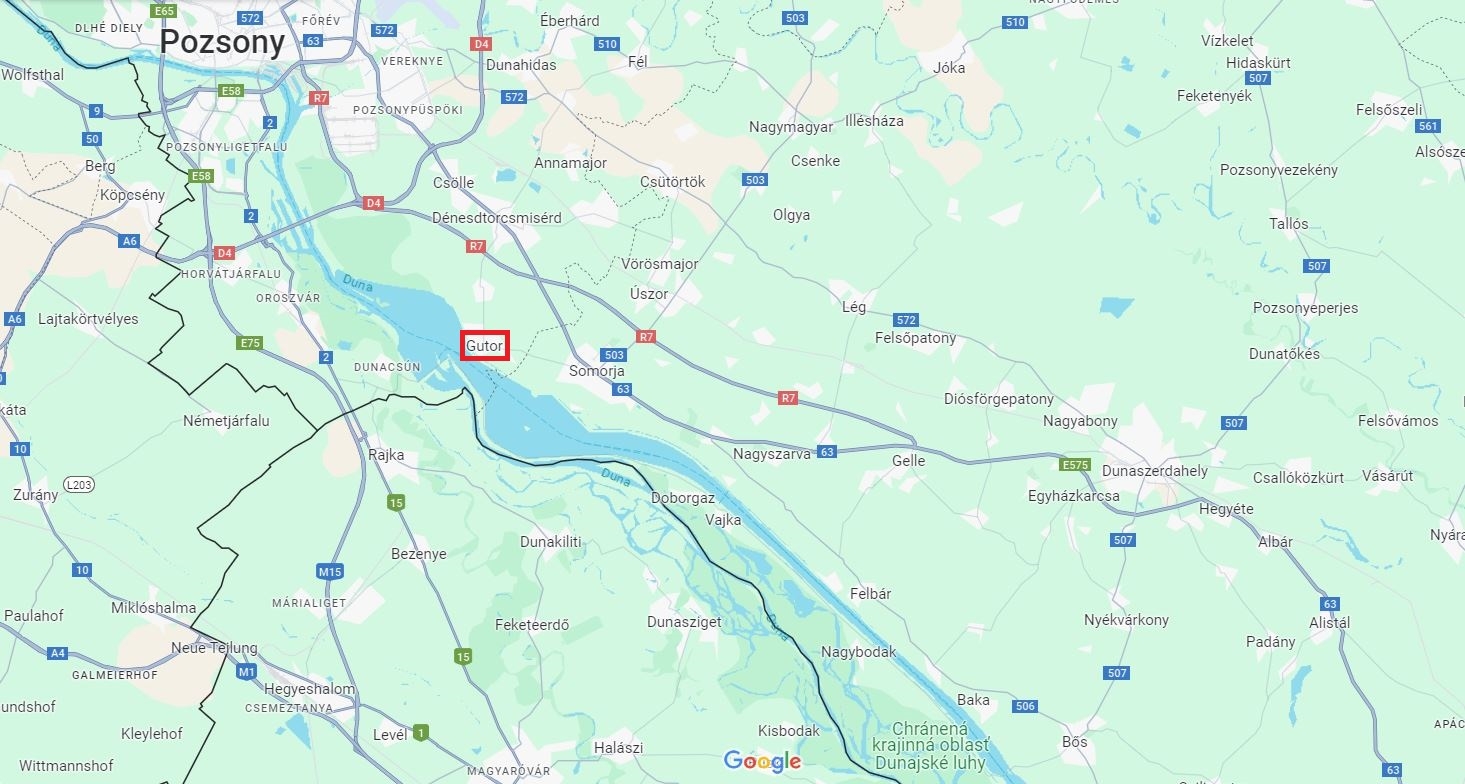Click the Pozsony city label
The image size is (1465, 784).
tap(223, 41)
